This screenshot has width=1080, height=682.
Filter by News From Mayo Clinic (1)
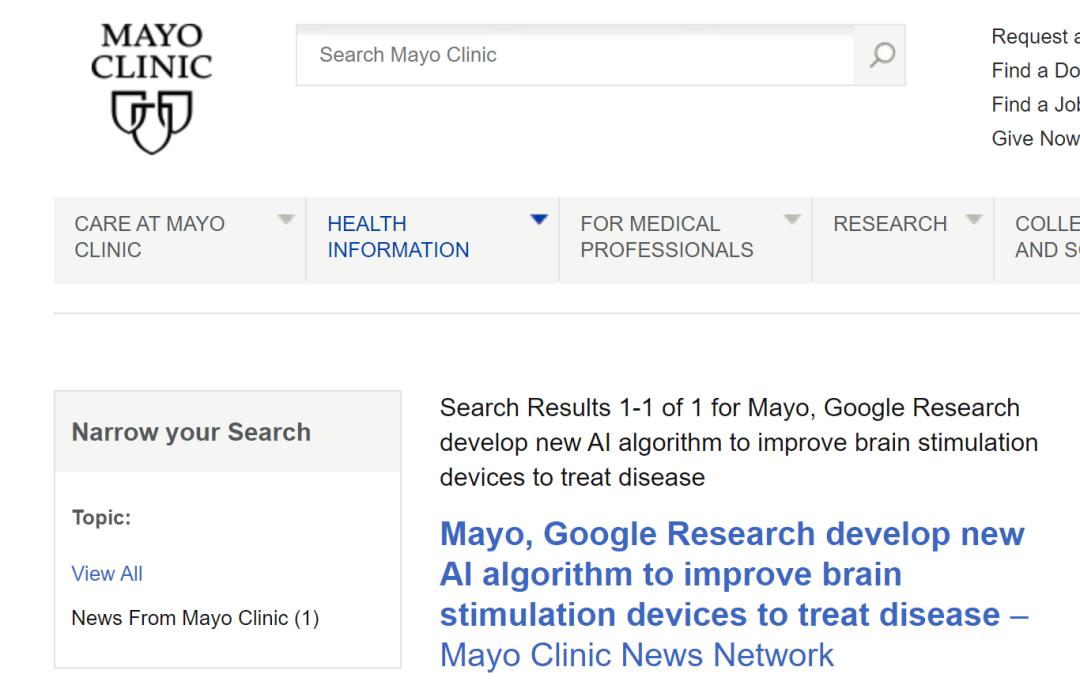coord(195,618)
